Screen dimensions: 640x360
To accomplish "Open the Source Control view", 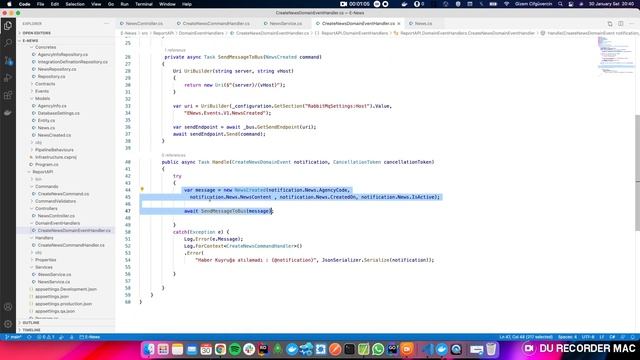I will pos(8,61).
